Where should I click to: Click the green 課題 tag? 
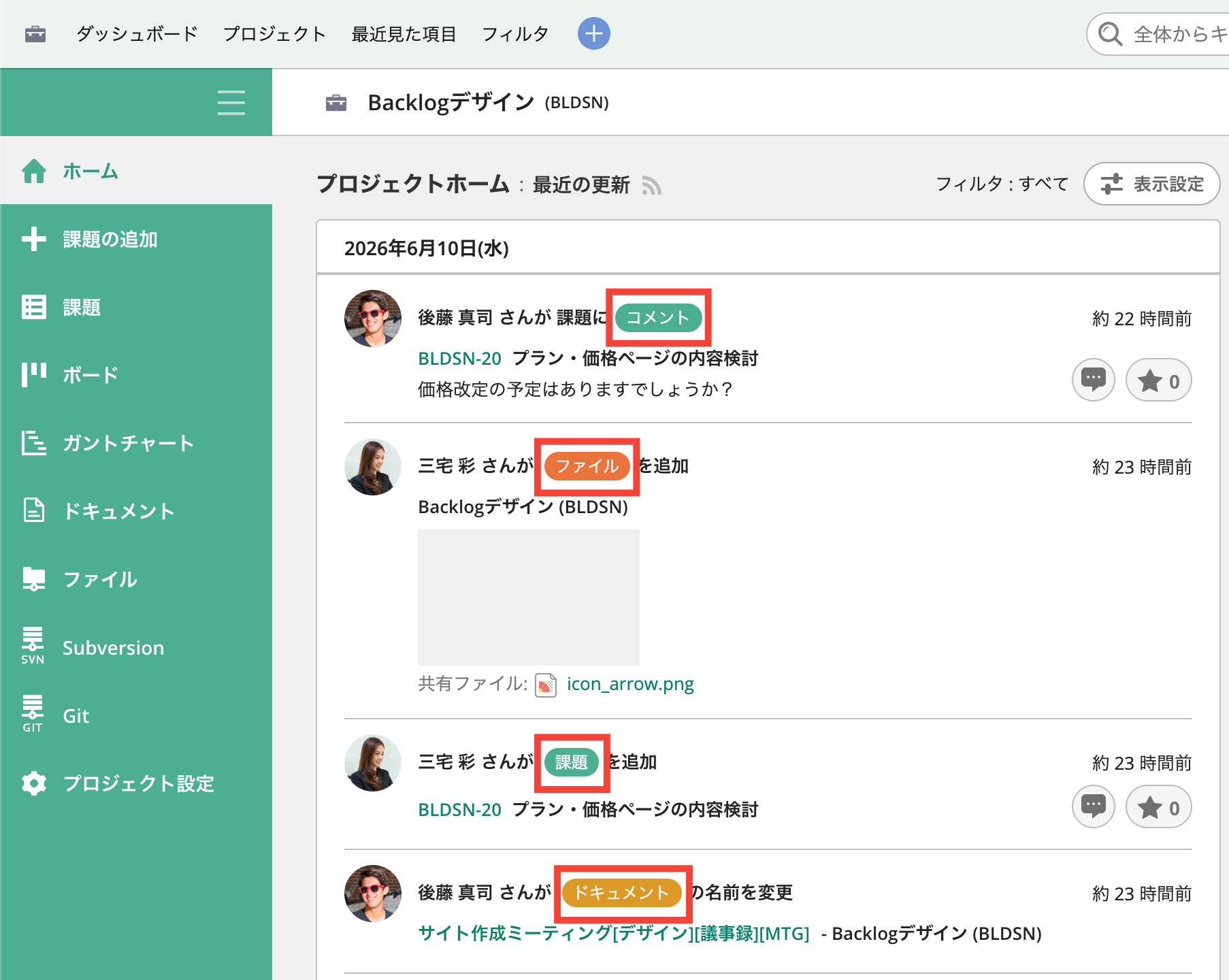point(572,762)
